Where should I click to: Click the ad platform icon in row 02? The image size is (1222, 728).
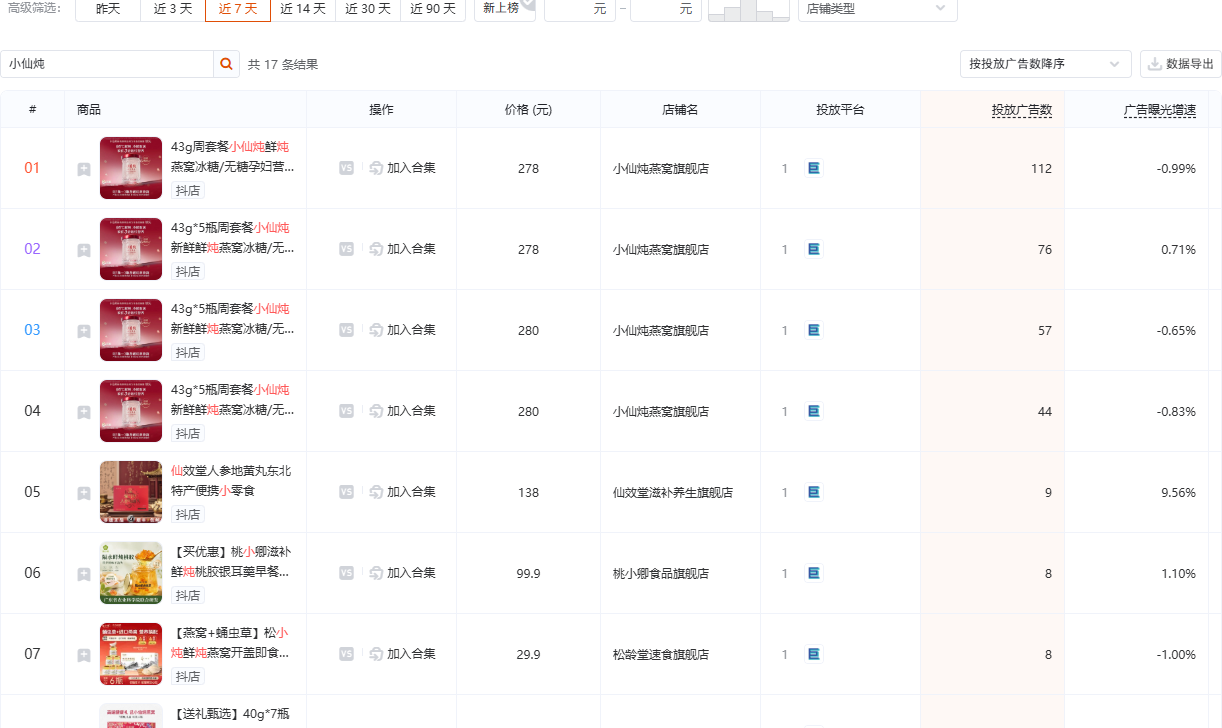[x=814, y=249]
